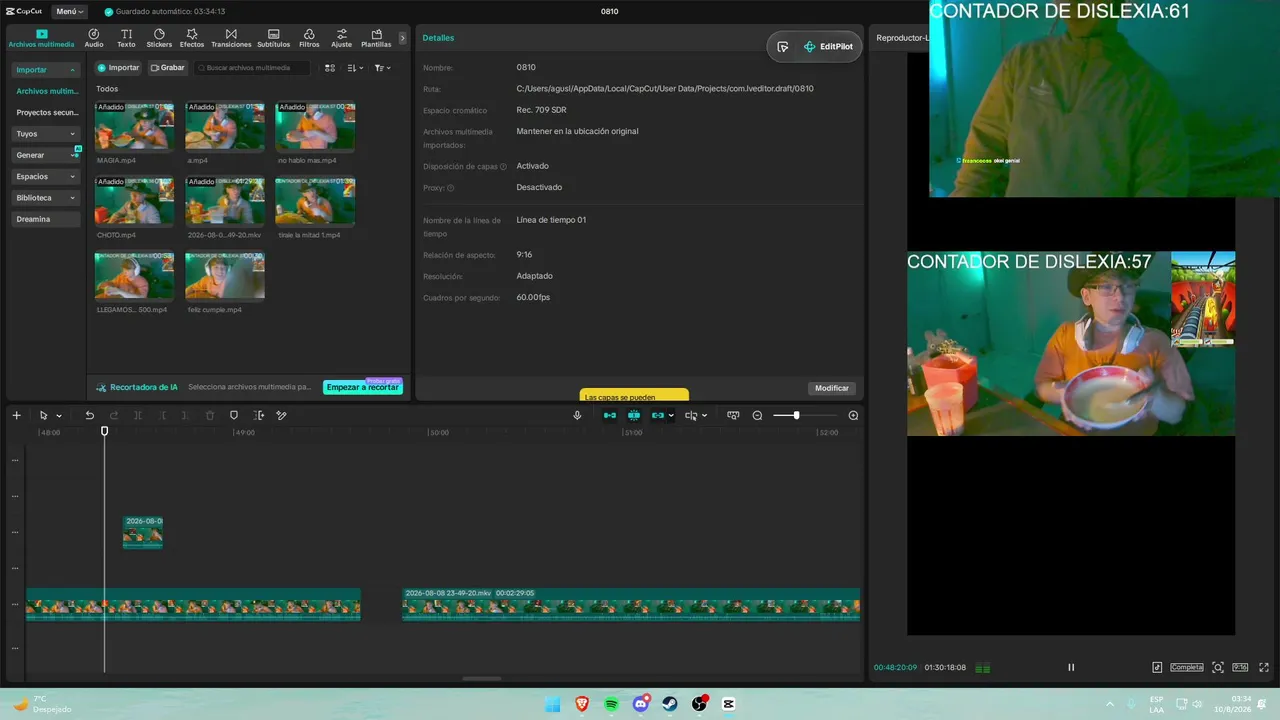Collapse the Importar section
1280x720 pixels.
(x=46, y=70)
